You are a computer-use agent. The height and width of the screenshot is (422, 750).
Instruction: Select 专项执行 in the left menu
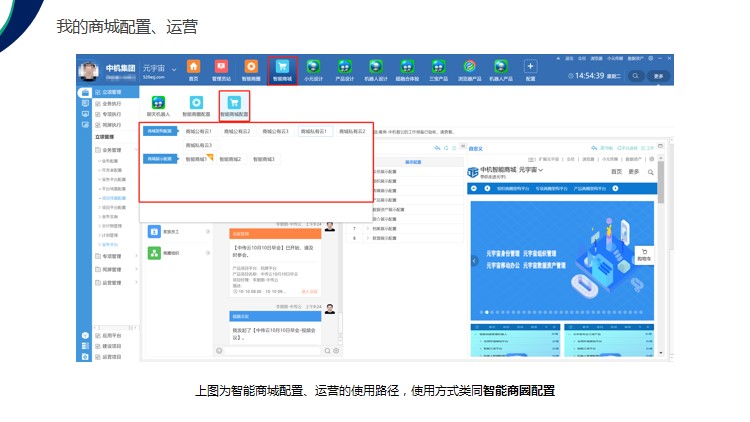pyautogui.click(x=111, y=114)
